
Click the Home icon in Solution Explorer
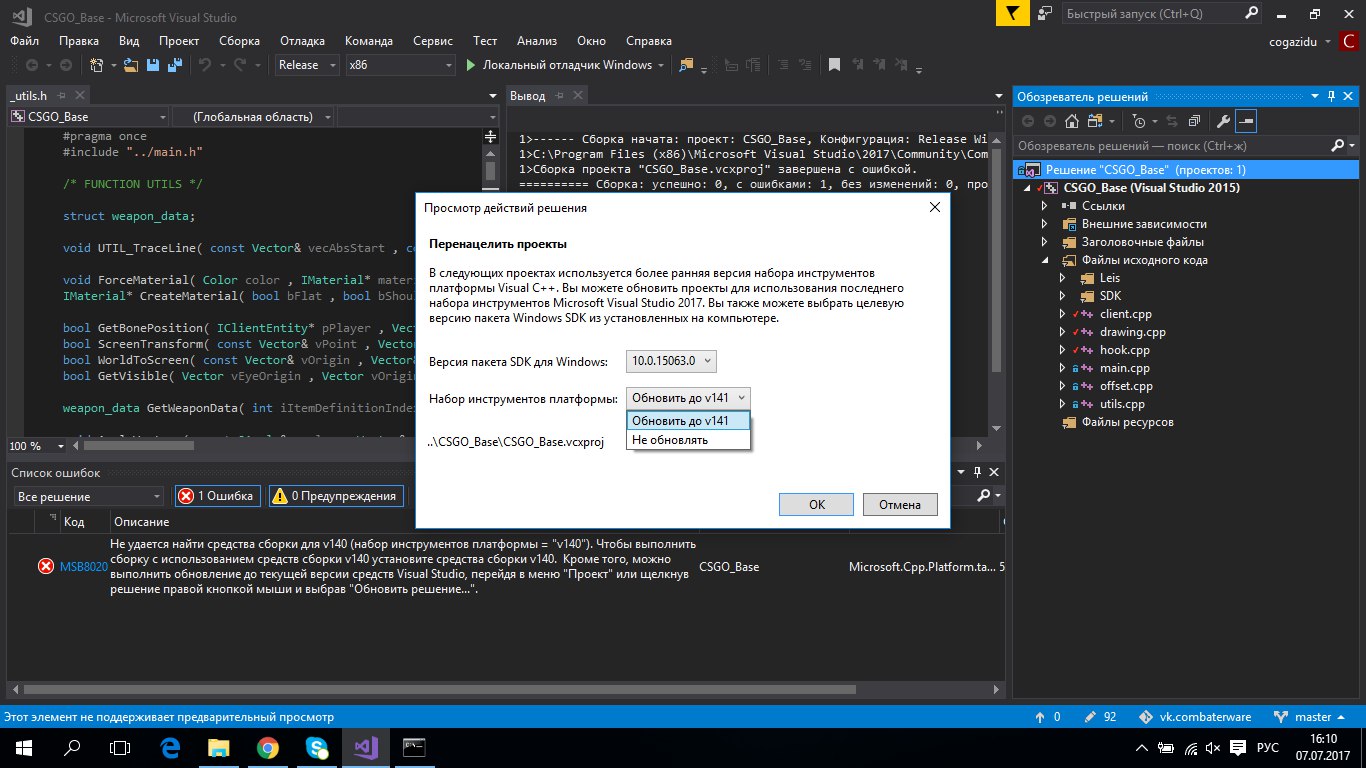coord(1071,121)
